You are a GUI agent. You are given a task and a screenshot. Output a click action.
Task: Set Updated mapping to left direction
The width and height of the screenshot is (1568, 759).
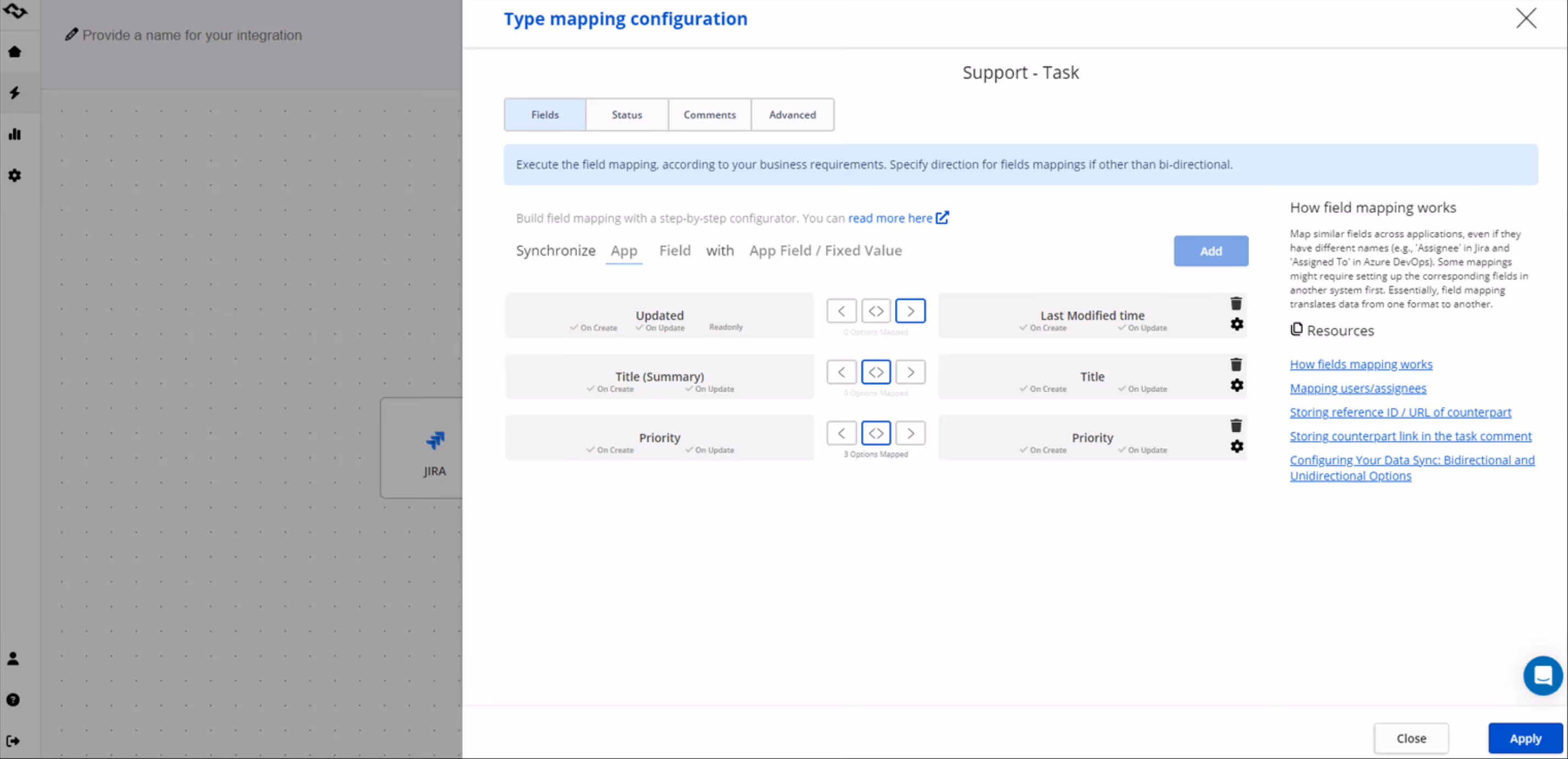[x=841, y=311]
